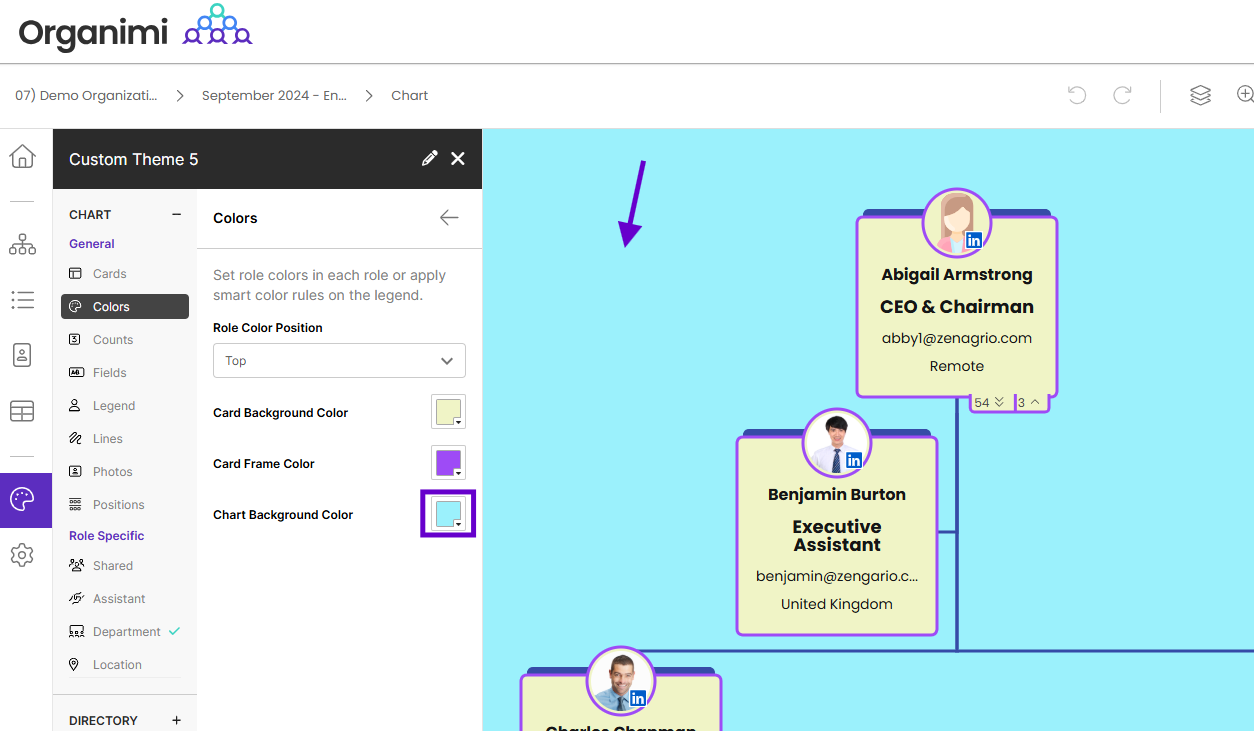1254x731 pixels.
Task: Open the Role Color Position dropdown
Action: tap(339, 361)
